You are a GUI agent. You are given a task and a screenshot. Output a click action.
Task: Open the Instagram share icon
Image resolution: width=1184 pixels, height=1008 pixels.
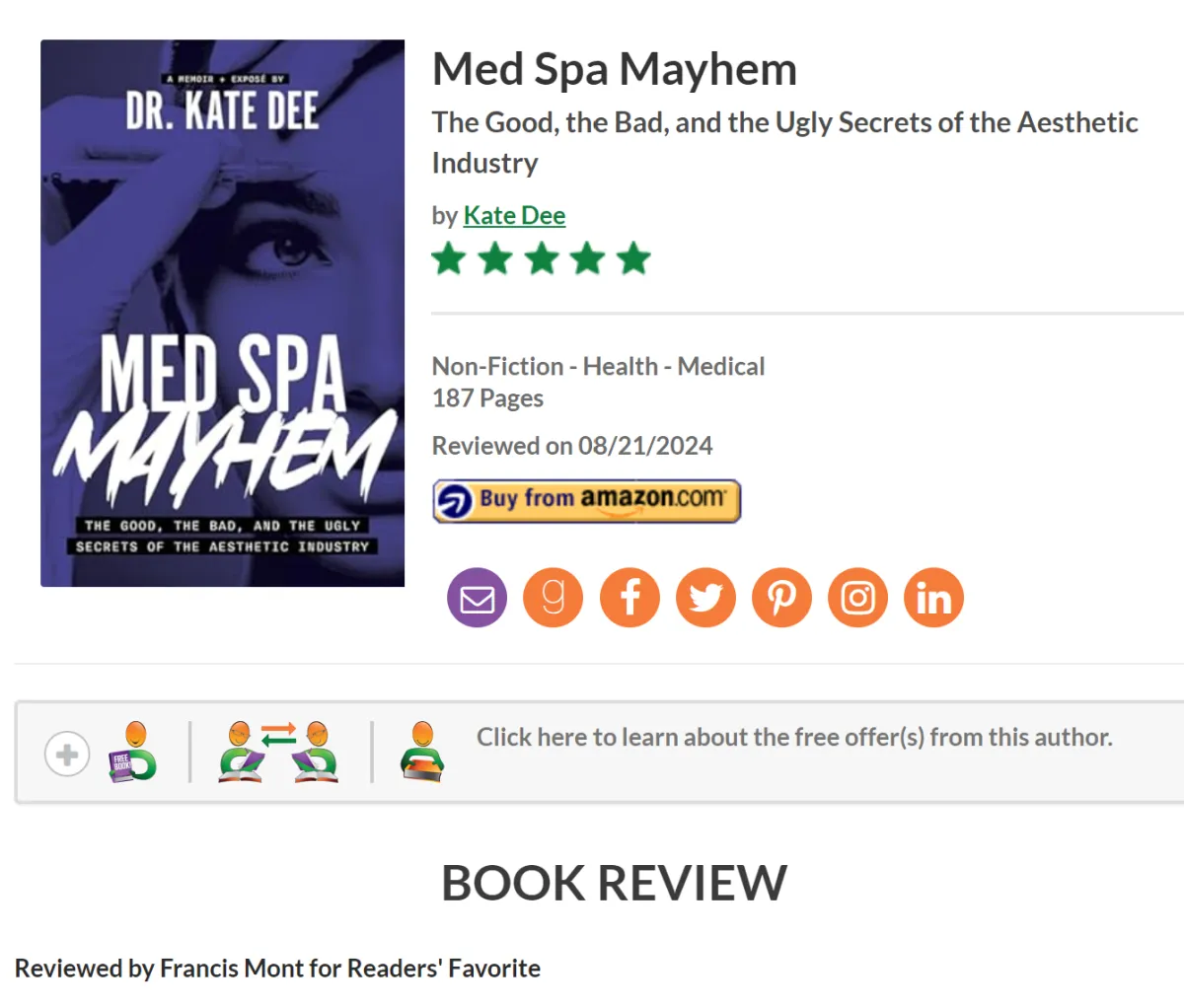coord(857,598)
